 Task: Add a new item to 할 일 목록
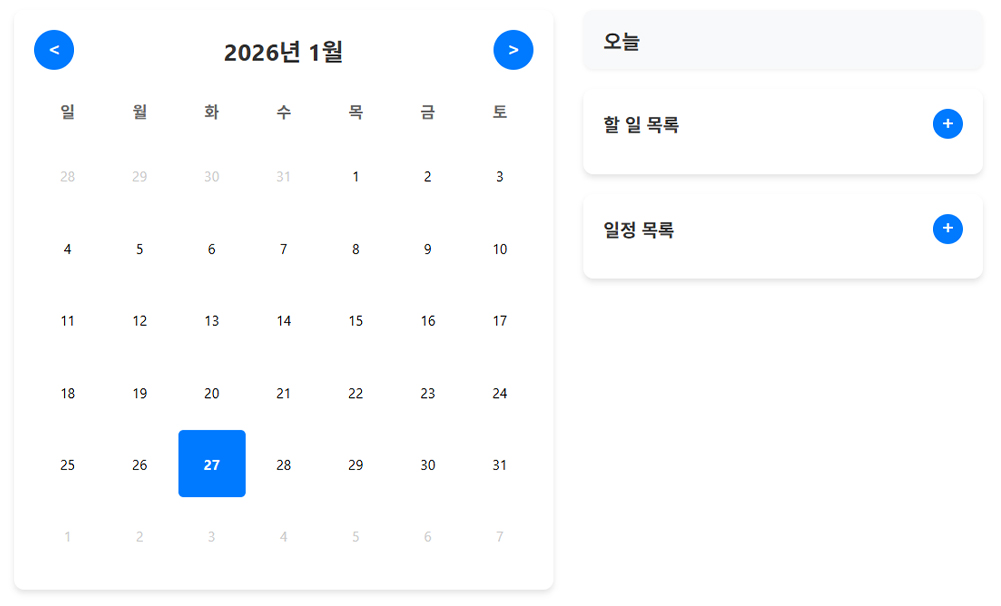click(x=947, y=124)
